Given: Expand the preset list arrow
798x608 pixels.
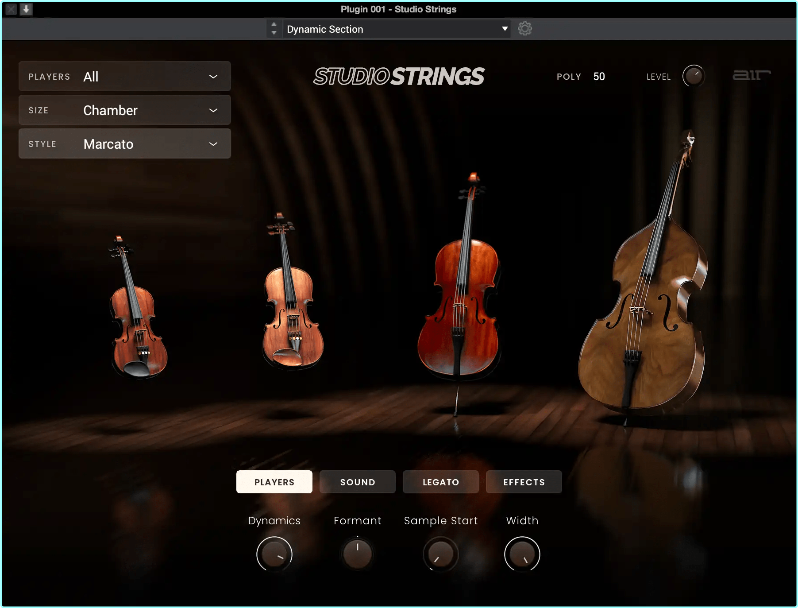Looking at the screenshot, I should coord(505,29).
